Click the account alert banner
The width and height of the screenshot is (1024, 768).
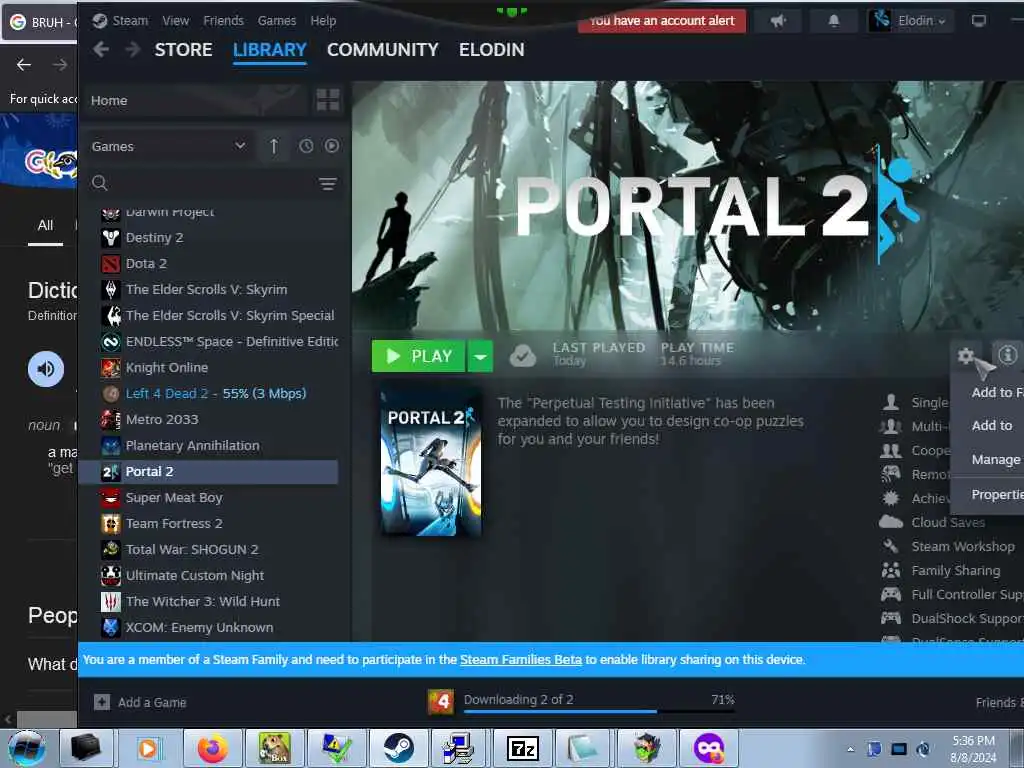662,21
